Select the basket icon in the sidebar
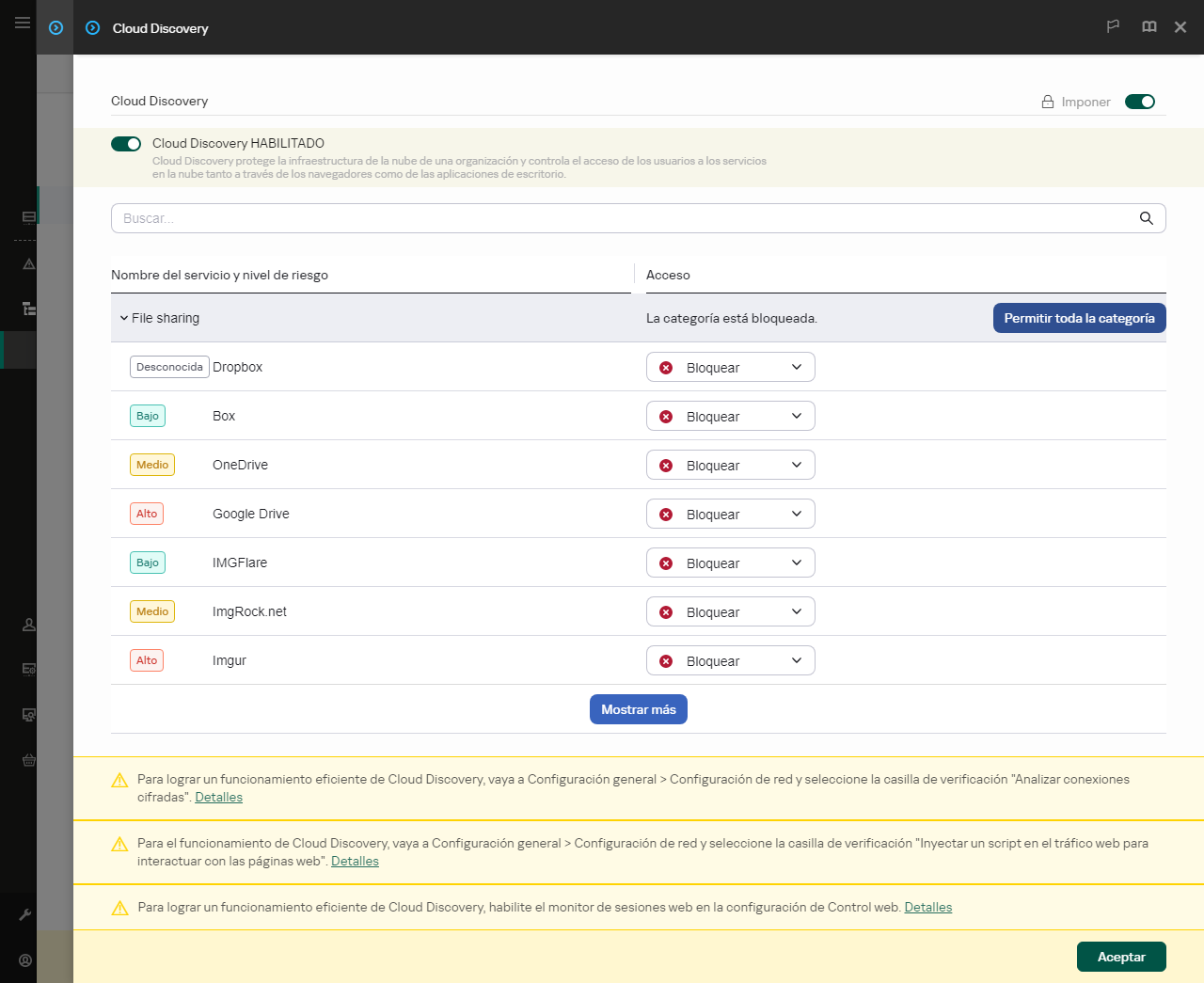This screenshot has height=983, width=1204. (x=28, y=760)
